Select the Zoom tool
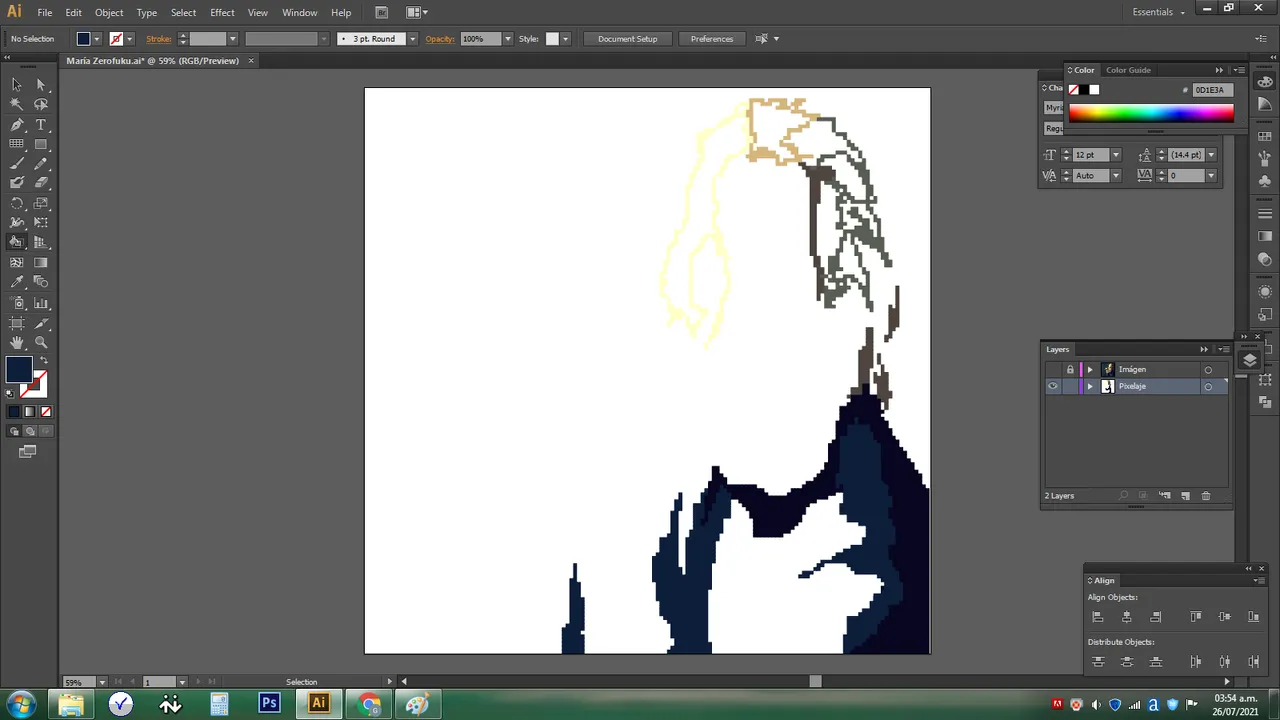Screen dimensions: 1280x720 tap(41, 343)
